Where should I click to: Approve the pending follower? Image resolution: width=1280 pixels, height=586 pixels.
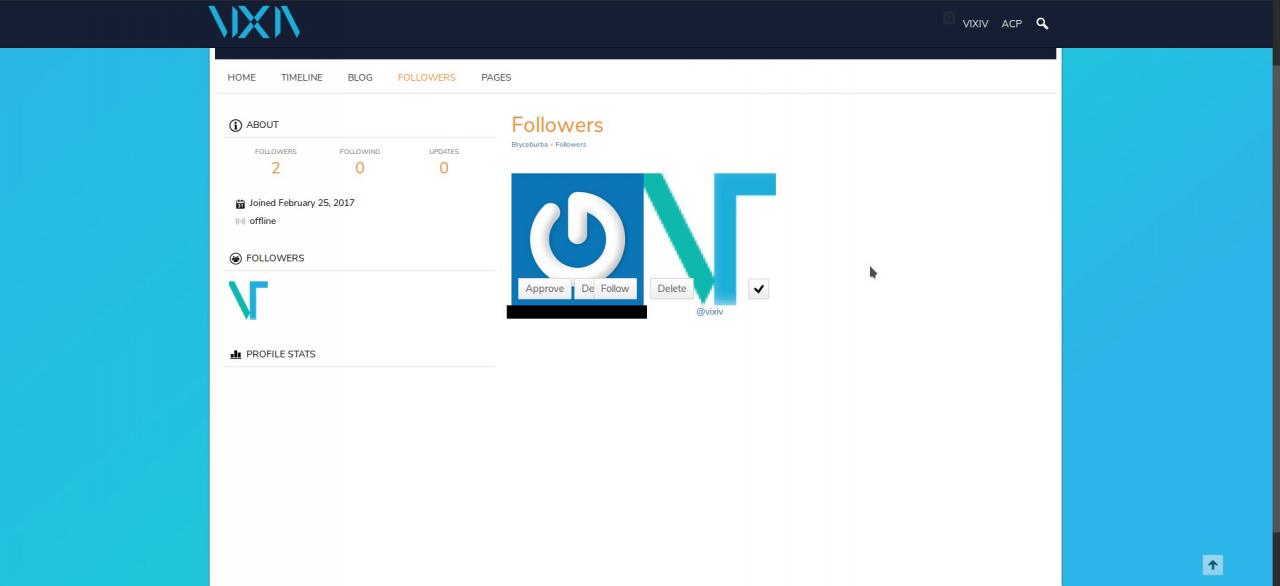point(545,288)
